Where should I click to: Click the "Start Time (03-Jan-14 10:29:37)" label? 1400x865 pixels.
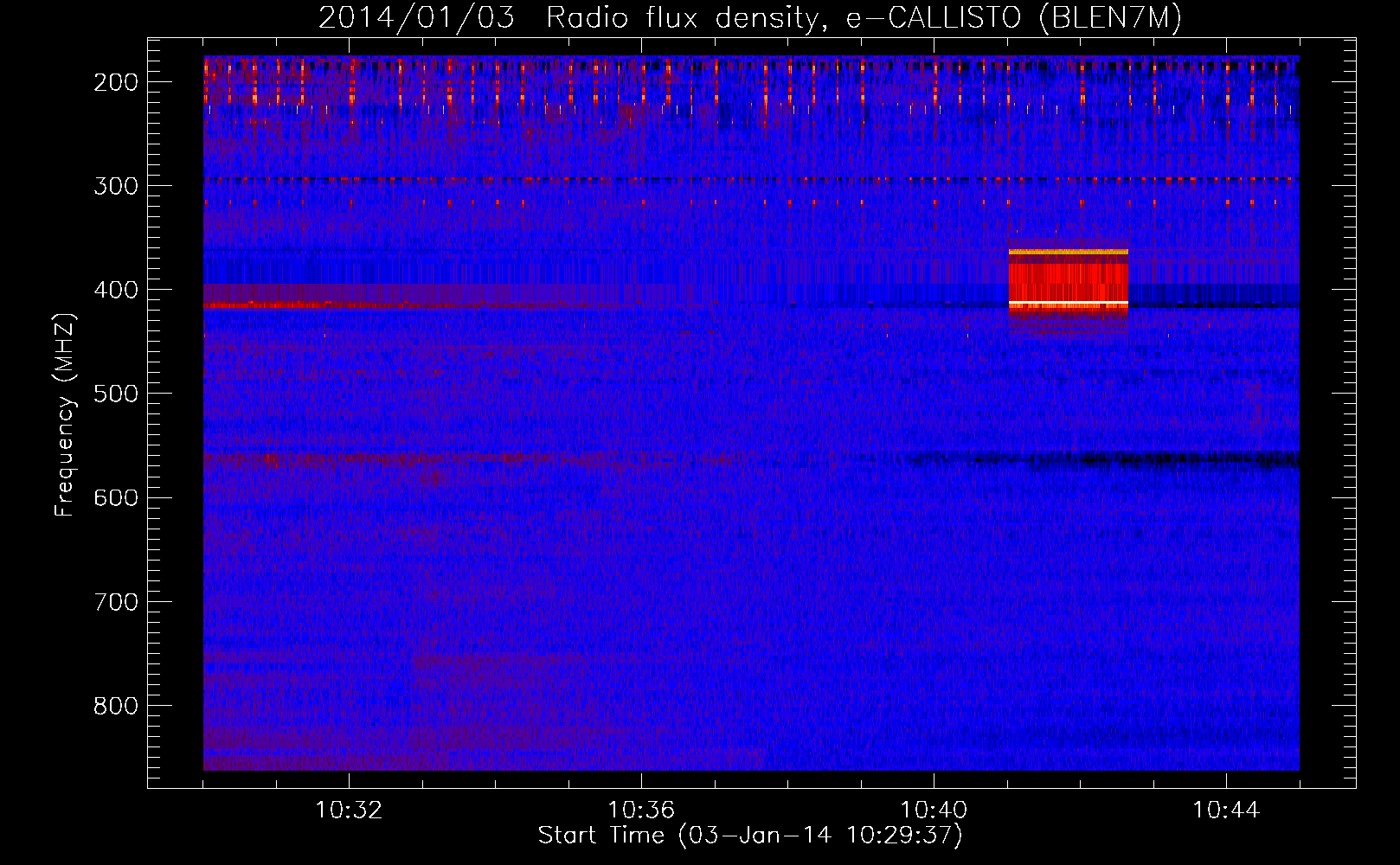(x=750, y=836)
